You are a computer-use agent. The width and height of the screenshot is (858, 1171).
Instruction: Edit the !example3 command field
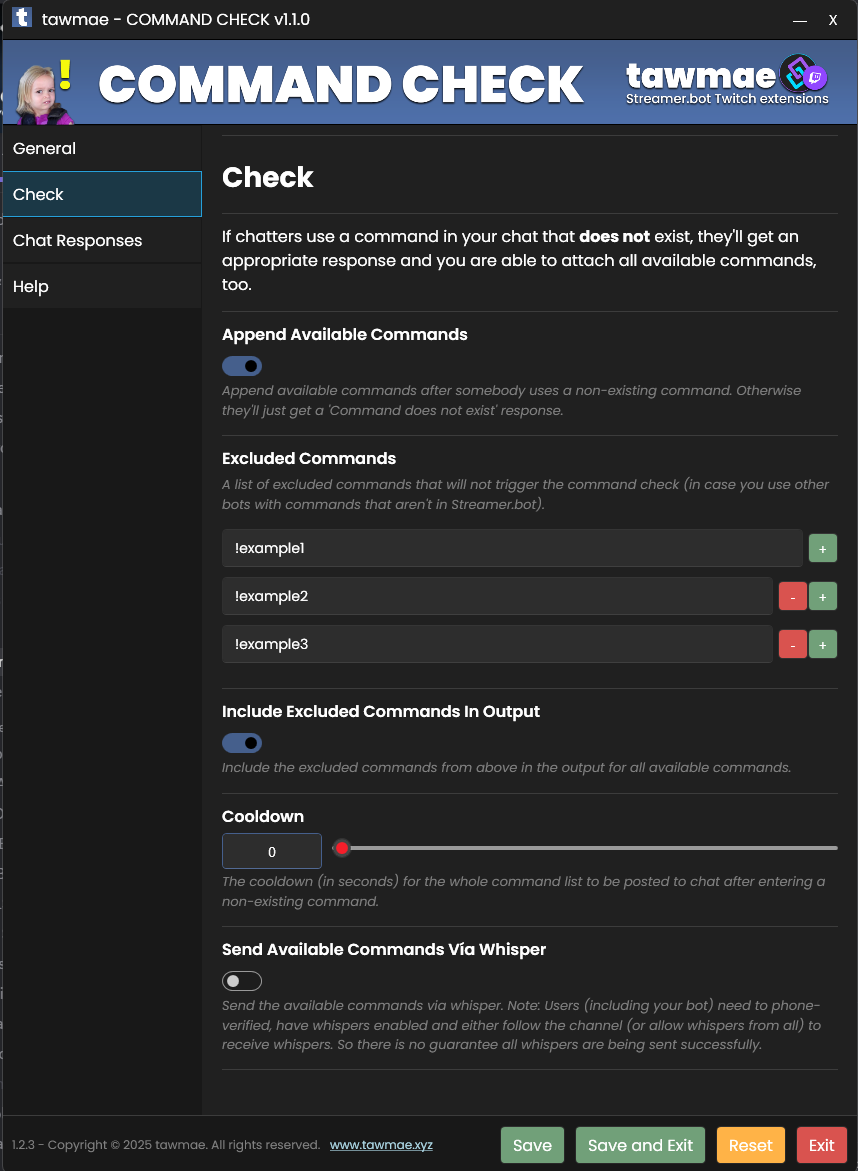tap(497, 644)
